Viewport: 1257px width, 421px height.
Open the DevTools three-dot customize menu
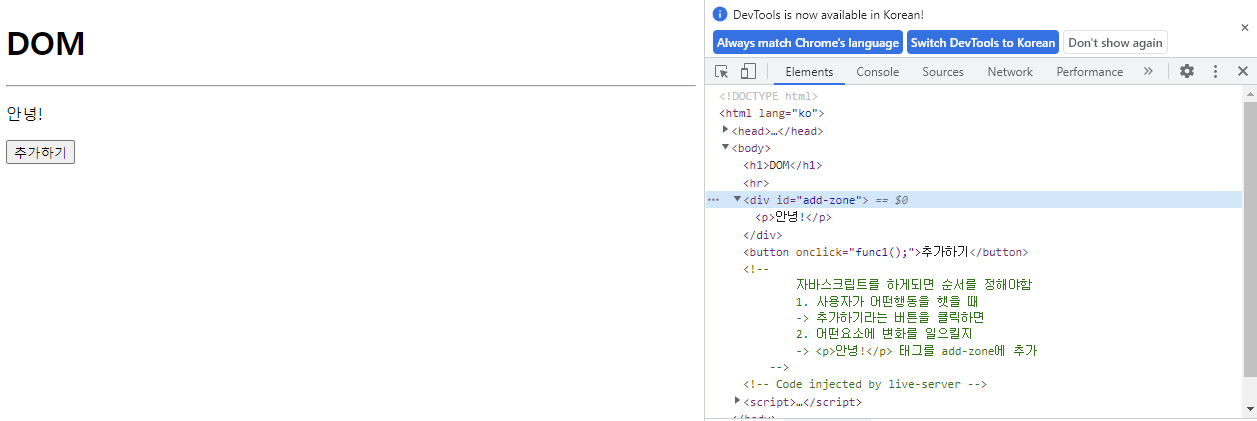point(1215,71)
